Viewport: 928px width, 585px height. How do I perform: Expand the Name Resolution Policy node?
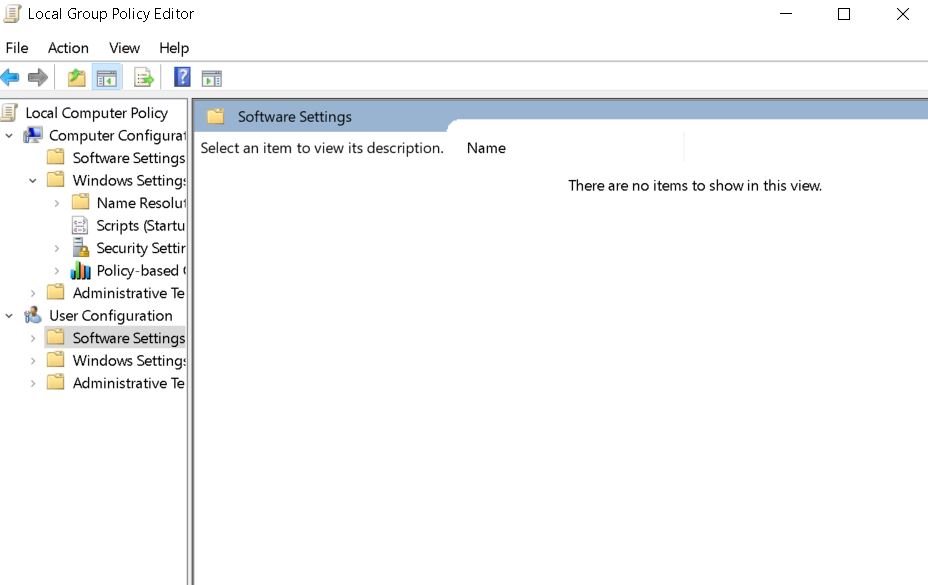(x=57, y=203)
